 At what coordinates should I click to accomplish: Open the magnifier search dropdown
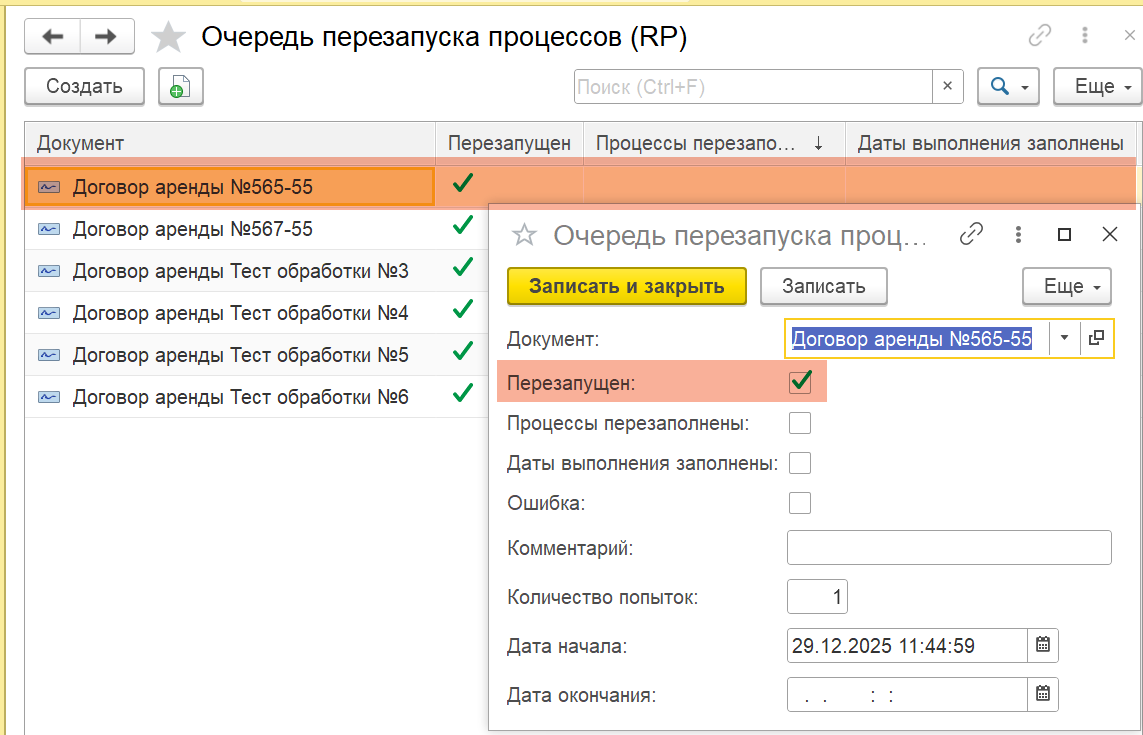1008,87
